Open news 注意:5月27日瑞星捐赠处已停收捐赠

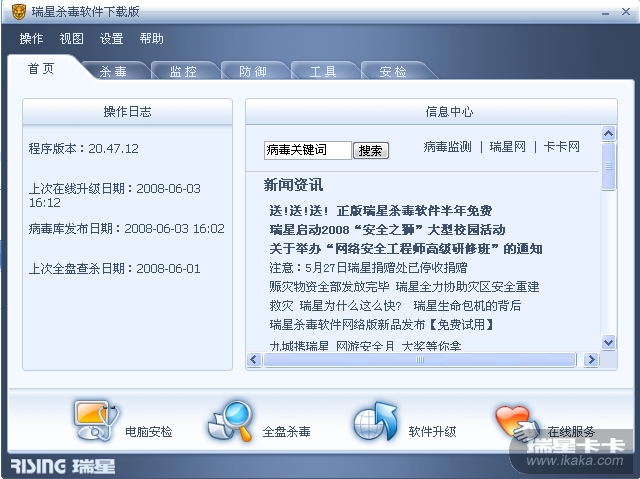(368, 268)
